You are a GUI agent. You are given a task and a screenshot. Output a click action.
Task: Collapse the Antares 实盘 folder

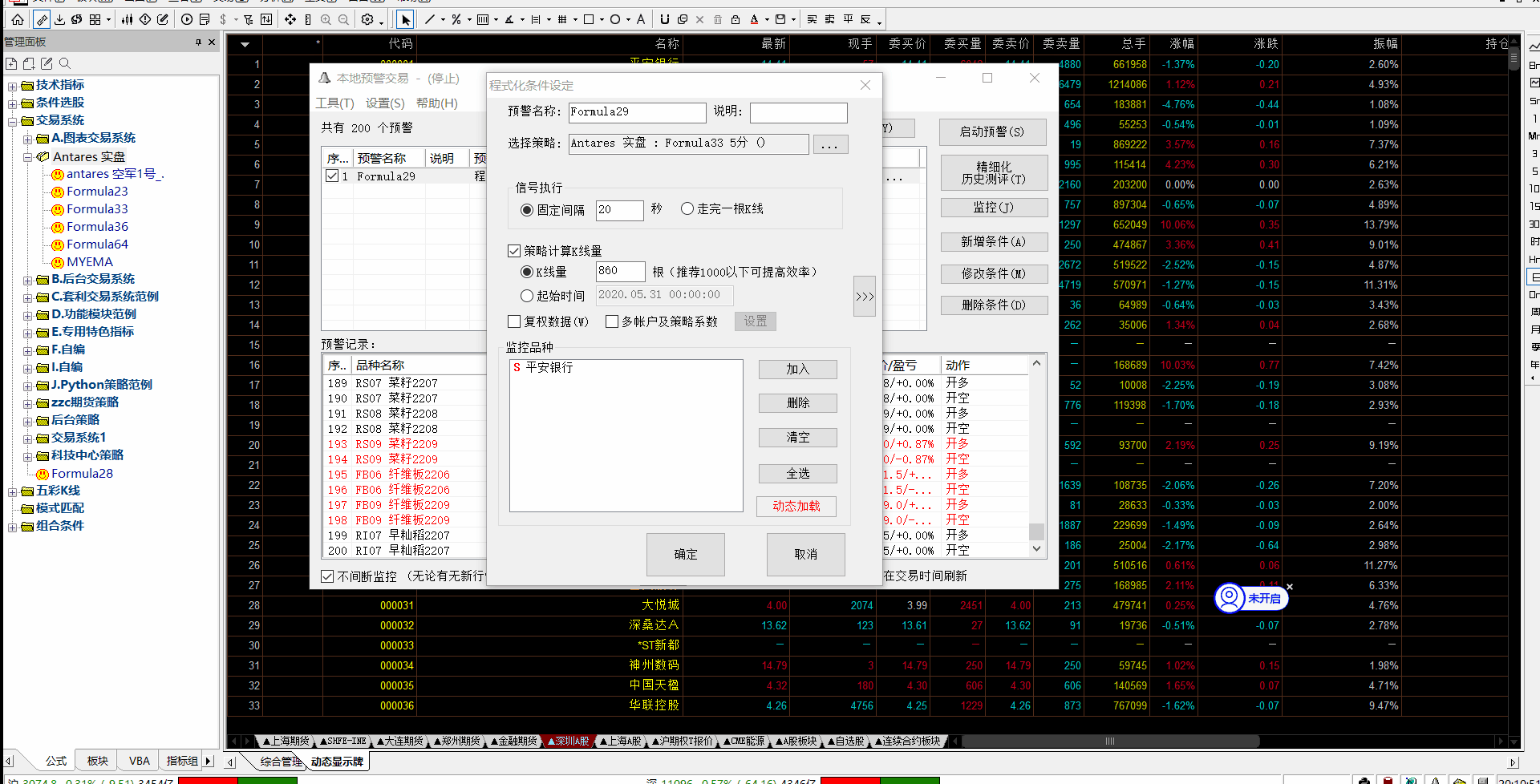[x=28, y=157]
